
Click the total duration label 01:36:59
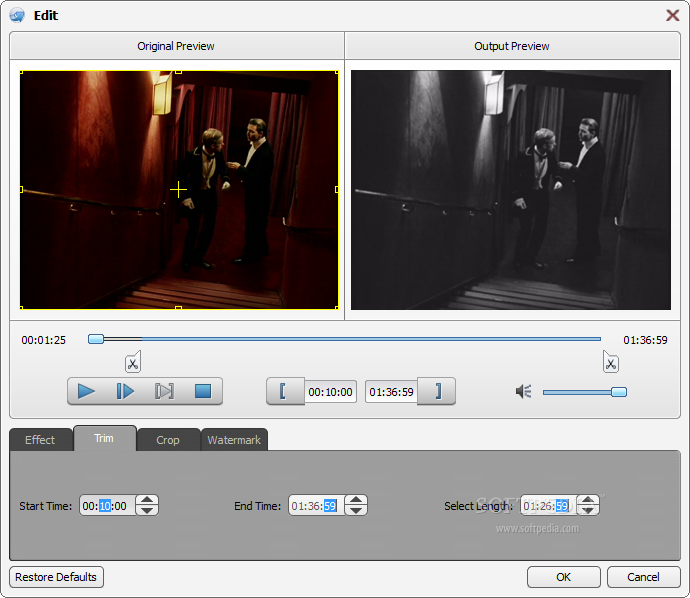tap(645, 340)
